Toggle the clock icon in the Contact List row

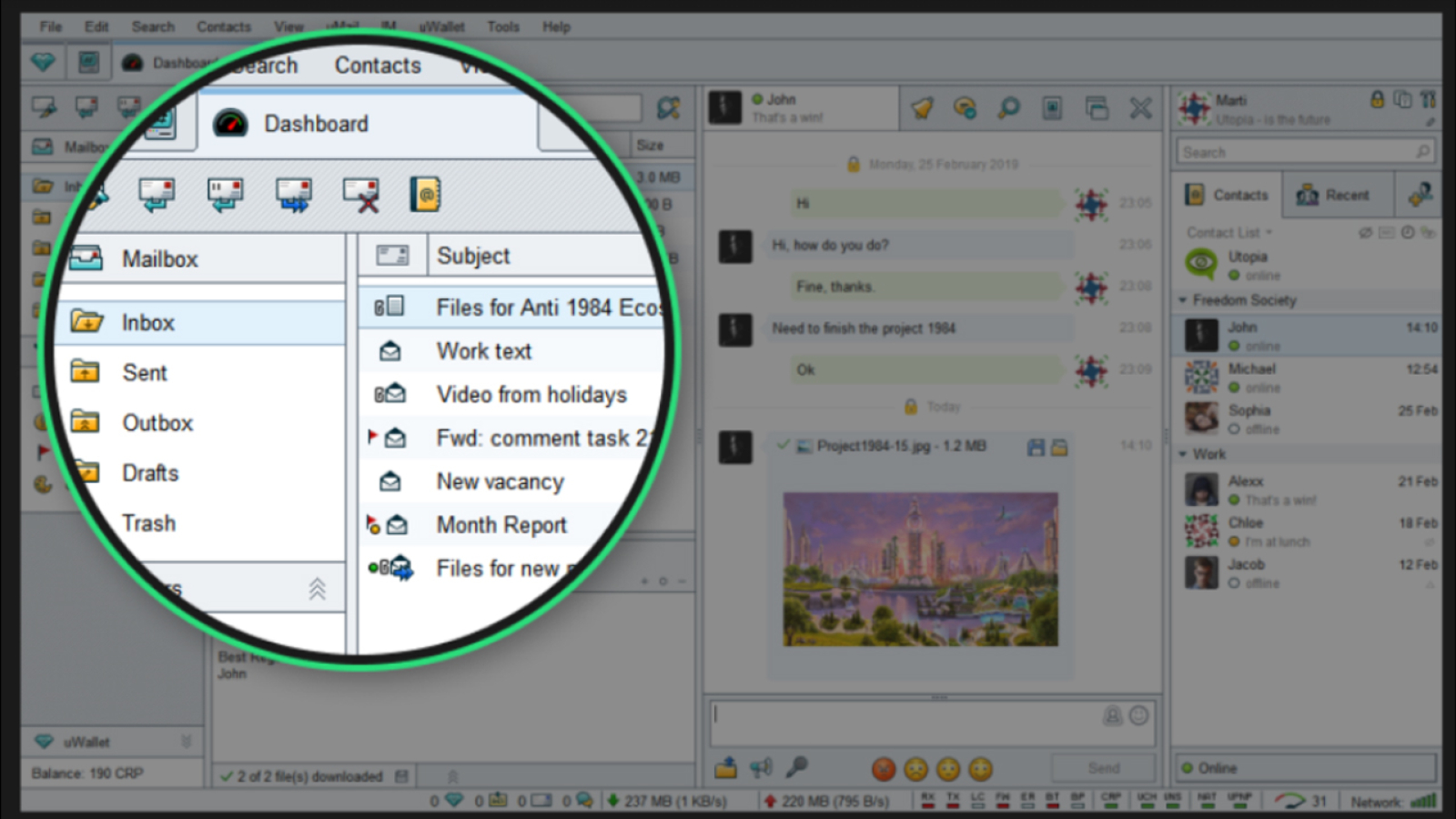coord(1408,233)
